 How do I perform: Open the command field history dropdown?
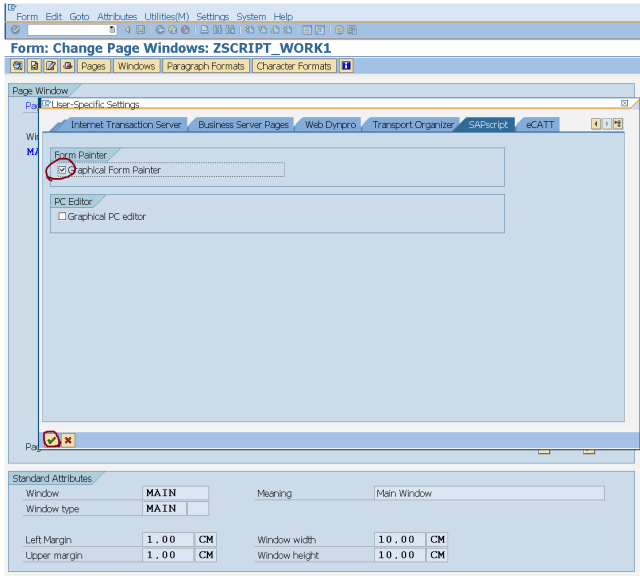coord(112,29)
